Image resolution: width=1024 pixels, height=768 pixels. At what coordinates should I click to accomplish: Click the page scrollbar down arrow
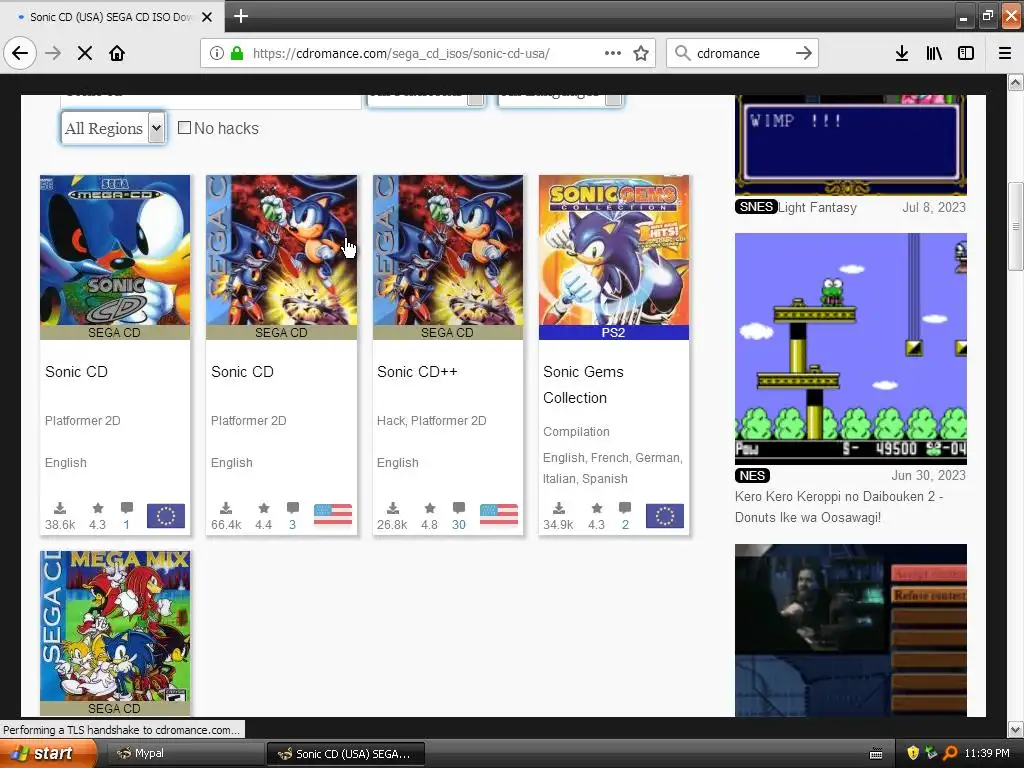coord(1016,729)
